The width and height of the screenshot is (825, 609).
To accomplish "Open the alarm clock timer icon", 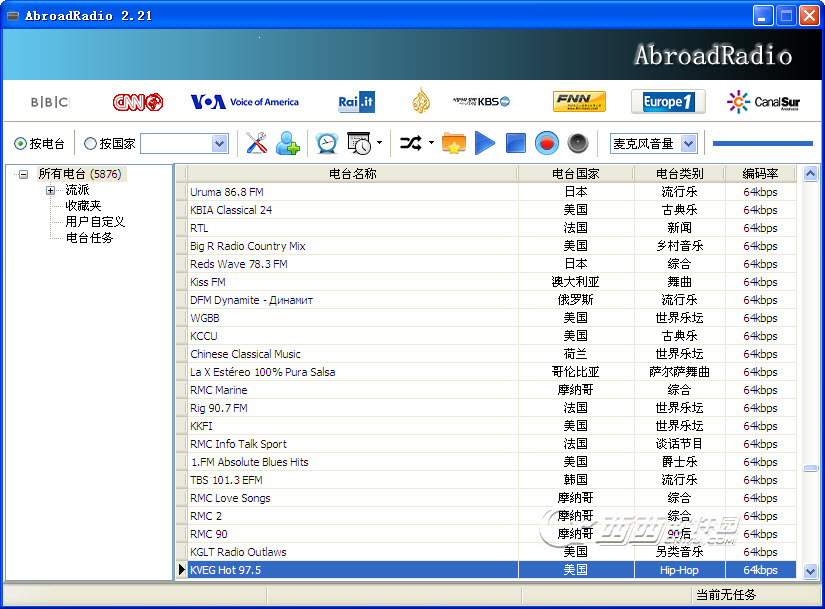I will (x=326, y=144).
